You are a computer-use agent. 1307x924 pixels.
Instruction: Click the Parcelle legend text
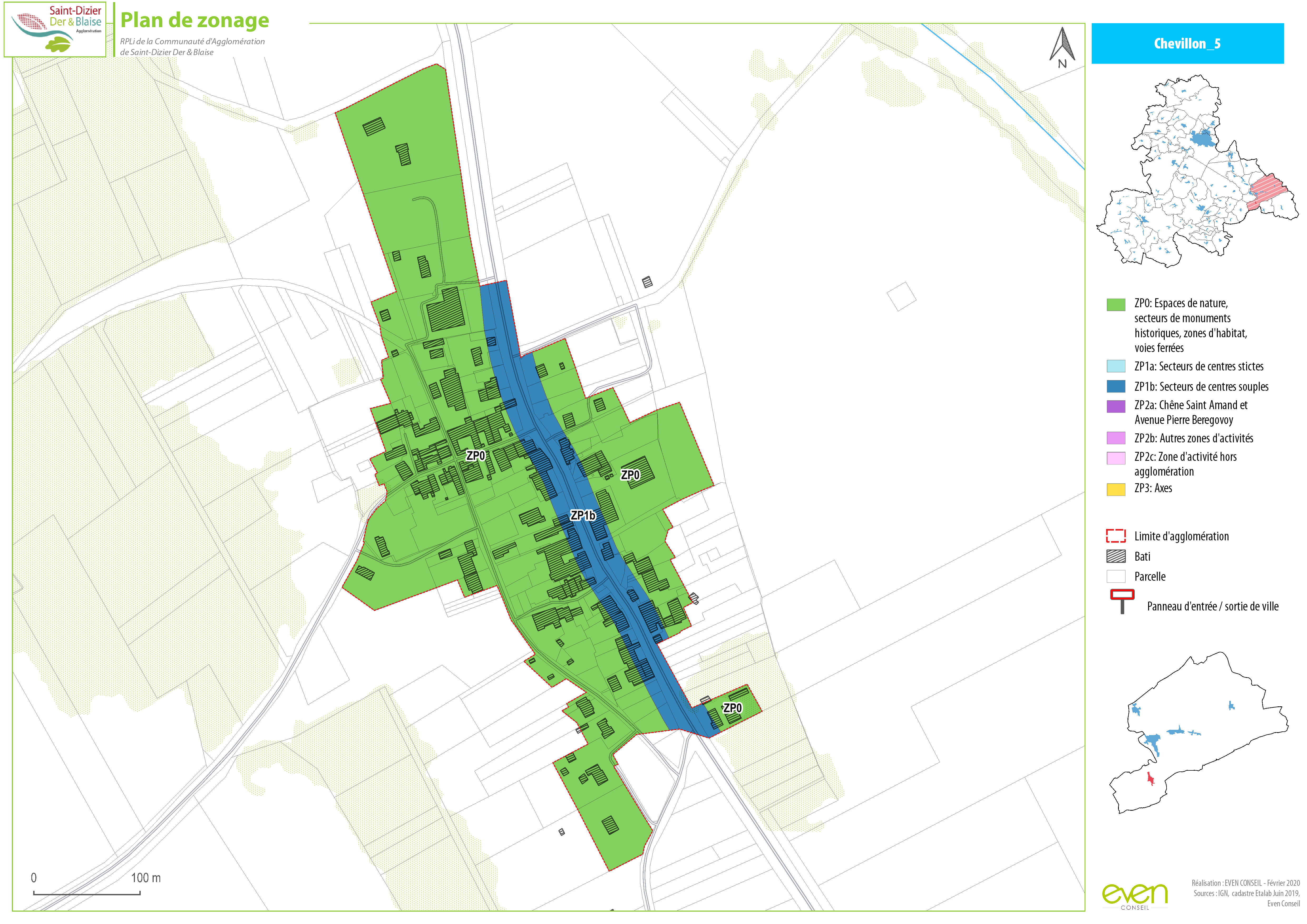click(1149, 577)
